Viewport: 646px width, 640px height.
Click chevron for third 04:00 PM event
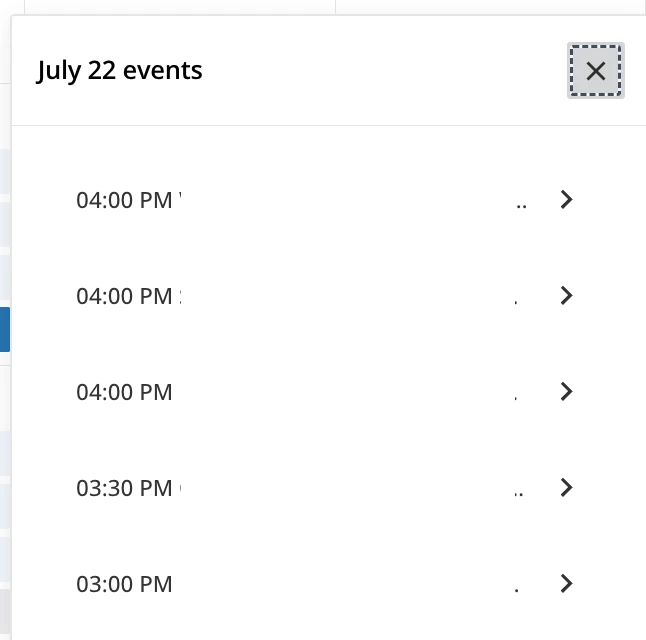(x=566, y=392)
